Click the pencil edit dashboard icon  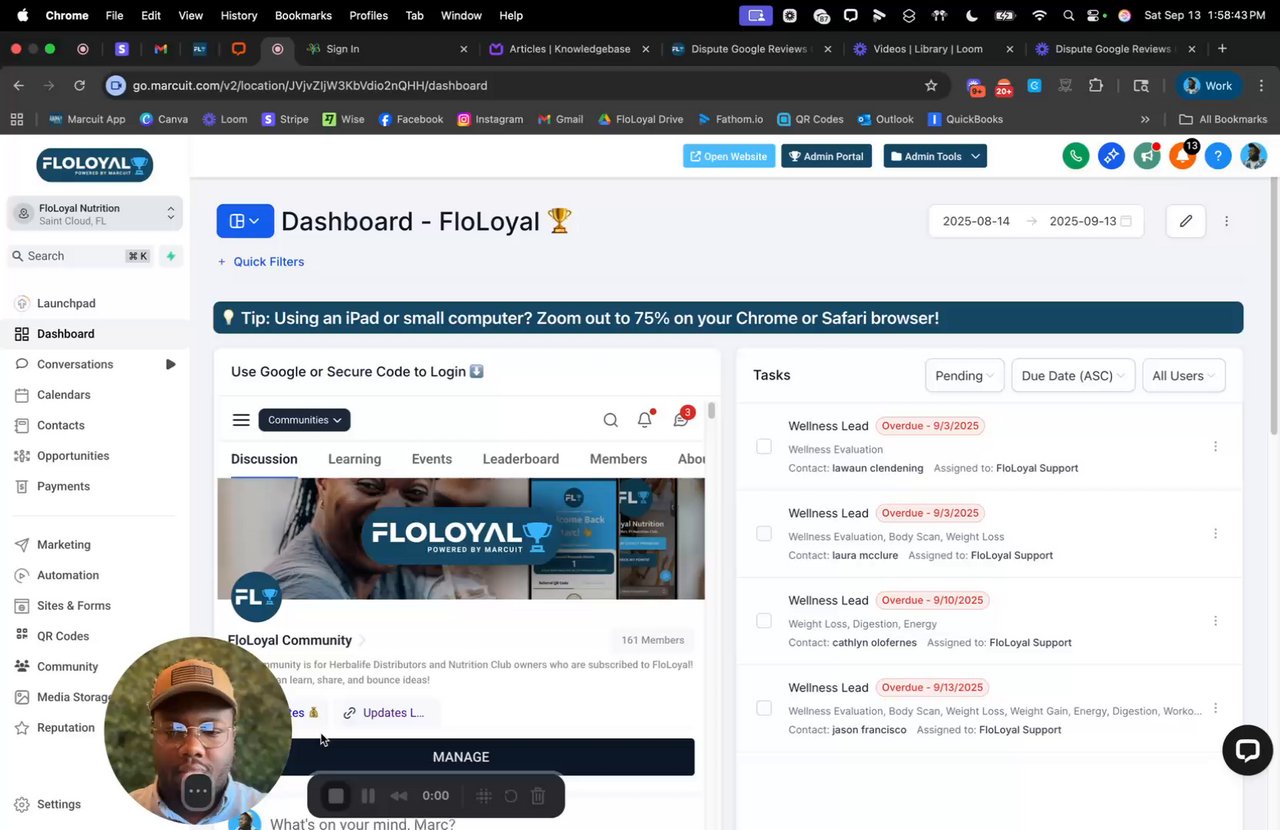1185,221
